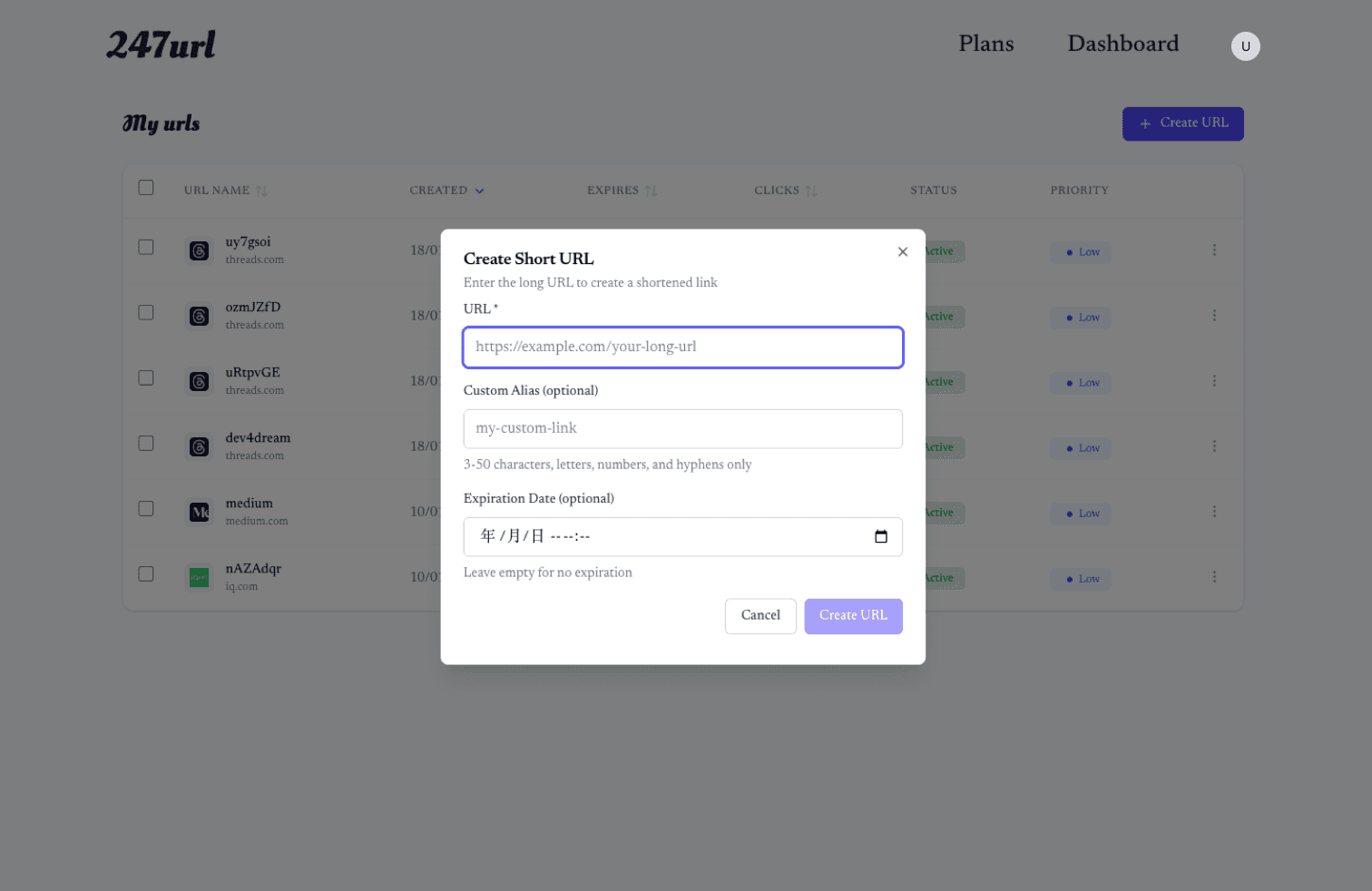
Task: Open the user avatar menu
Action: tap(1245, 46)
